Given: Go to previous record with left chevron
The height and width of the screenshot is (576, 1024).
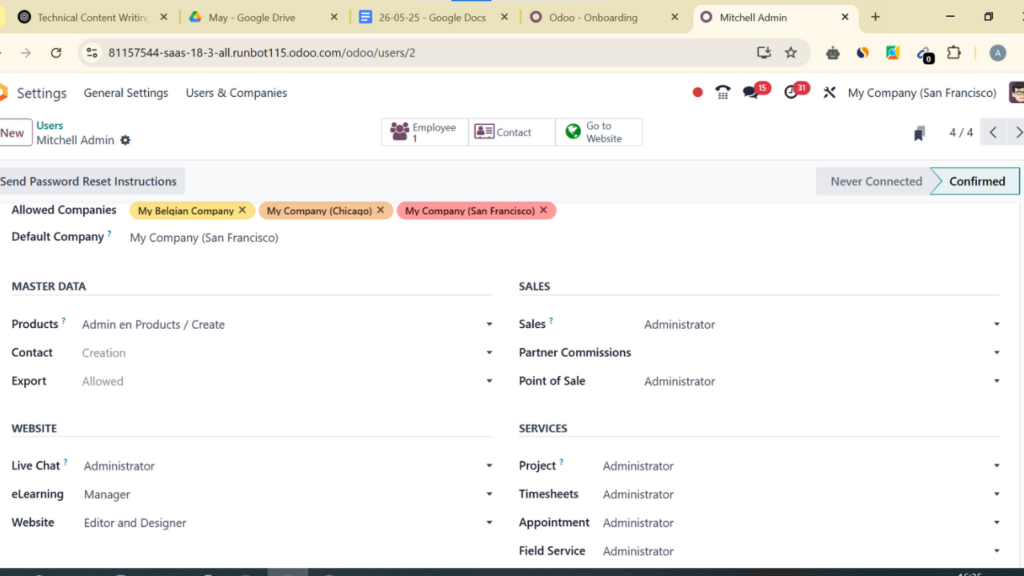Looking at the screenshot, I should click(x=993, y=133).
